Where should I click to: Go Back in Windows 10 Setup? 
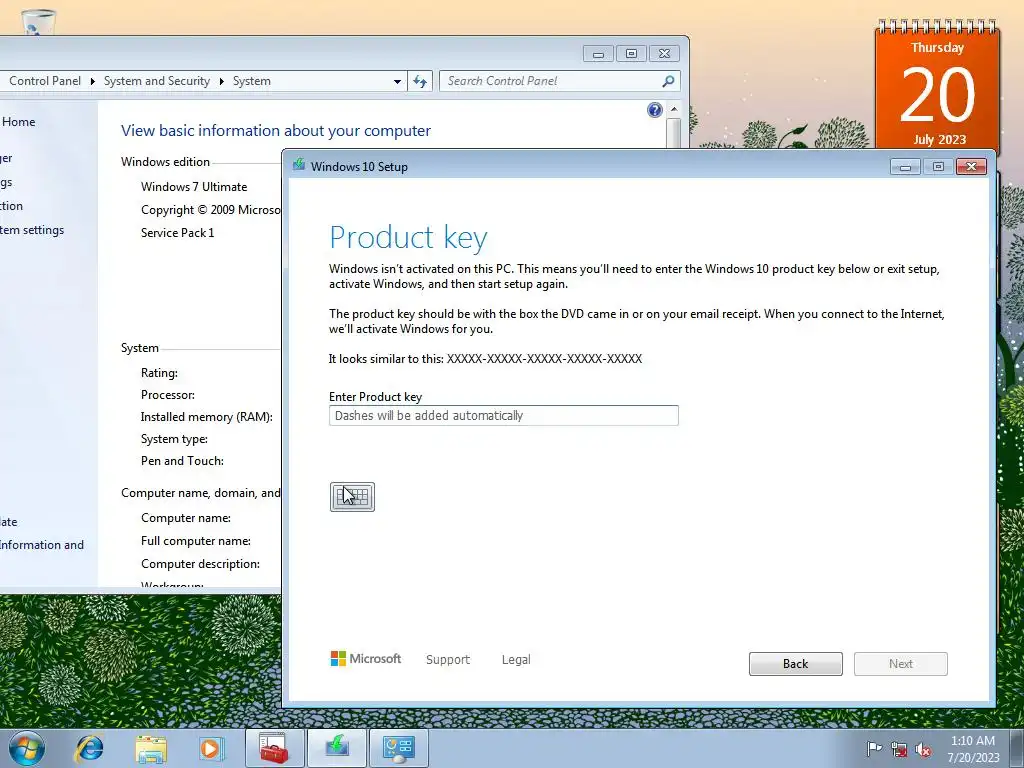tap(795, 664)
